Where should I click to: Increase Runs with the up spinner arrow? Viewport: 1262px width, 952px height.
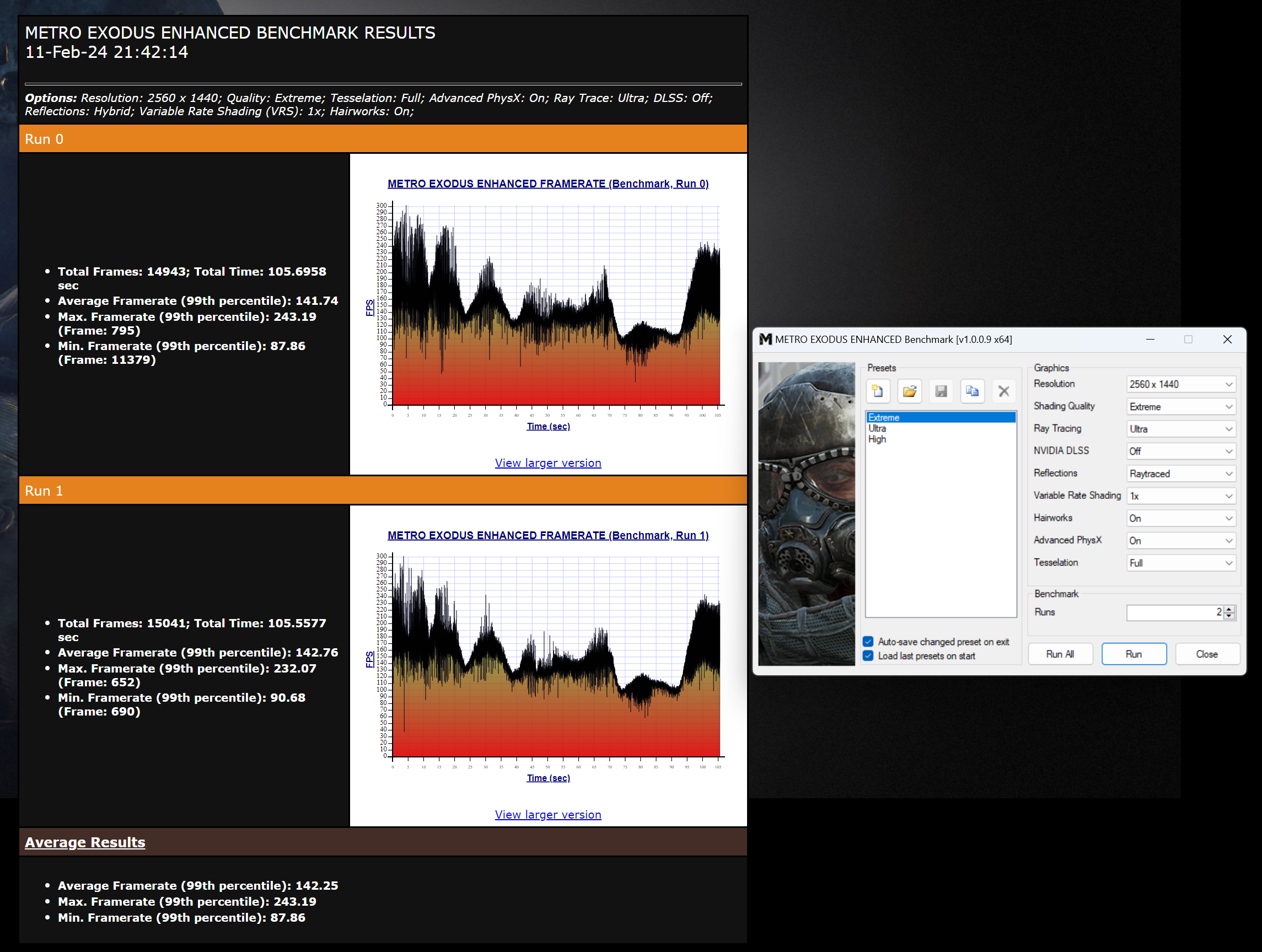(x=1229, y=609)
